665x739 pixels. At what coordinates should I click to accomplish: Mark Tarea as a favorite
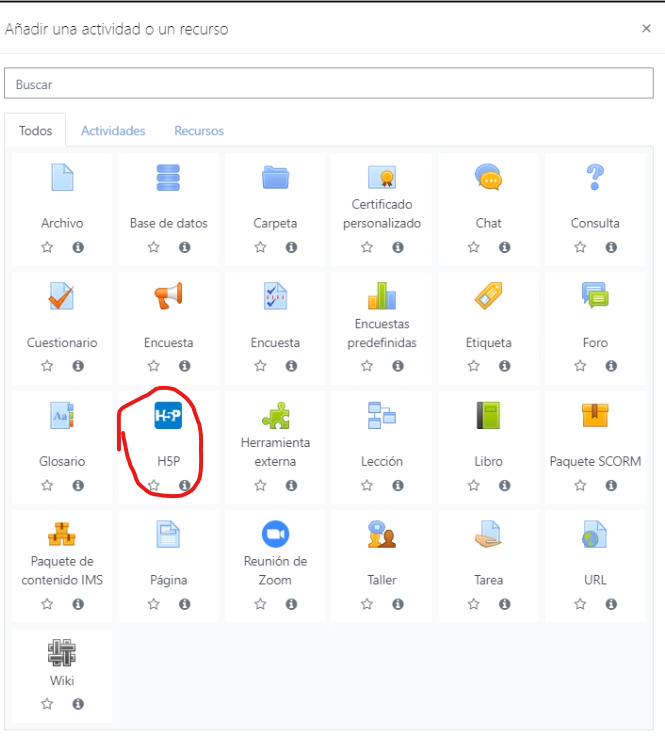tap(473, 604)
